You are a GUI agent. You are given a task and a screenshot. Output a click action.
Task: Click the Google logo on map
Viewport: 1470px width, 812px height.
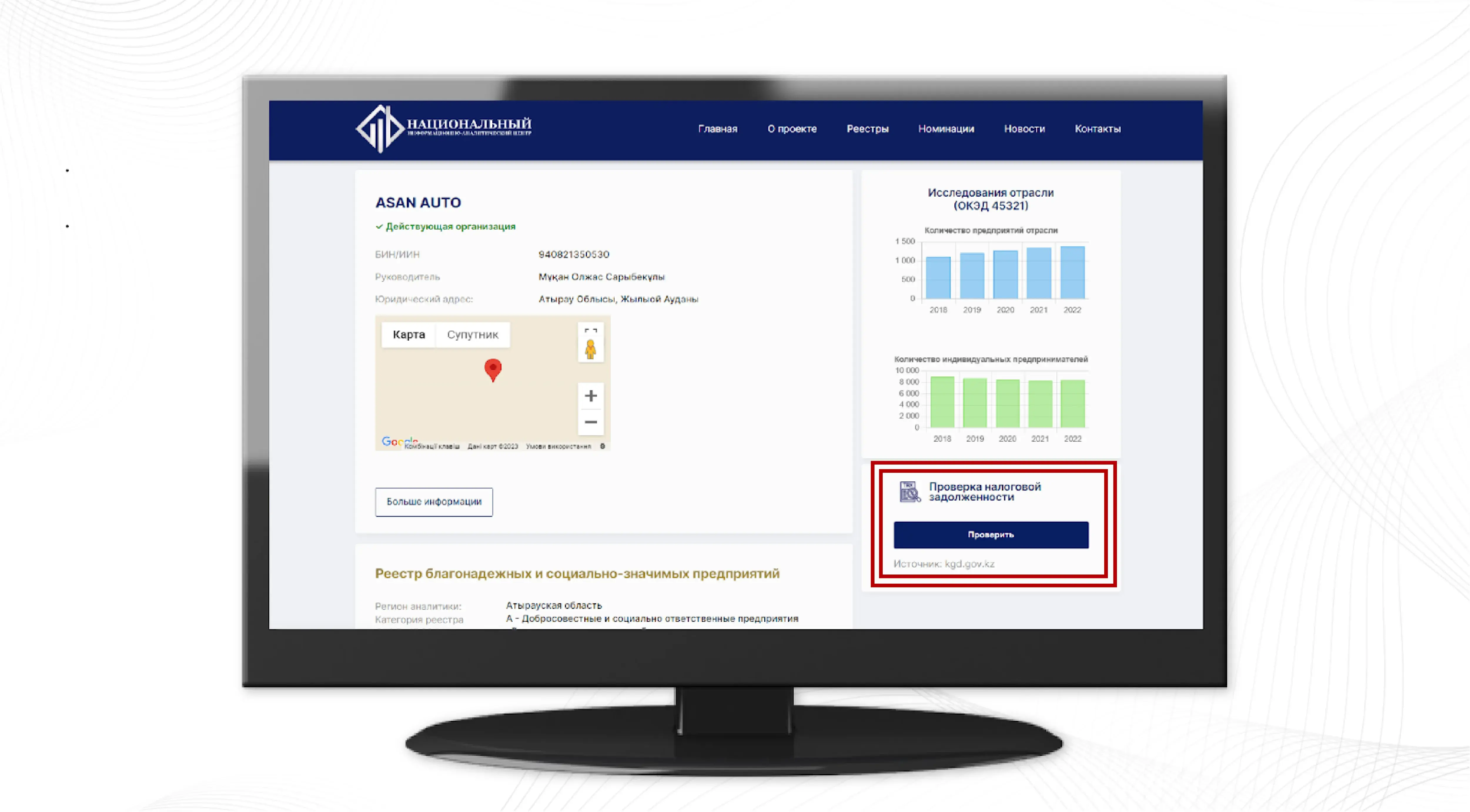coord(399,442)
